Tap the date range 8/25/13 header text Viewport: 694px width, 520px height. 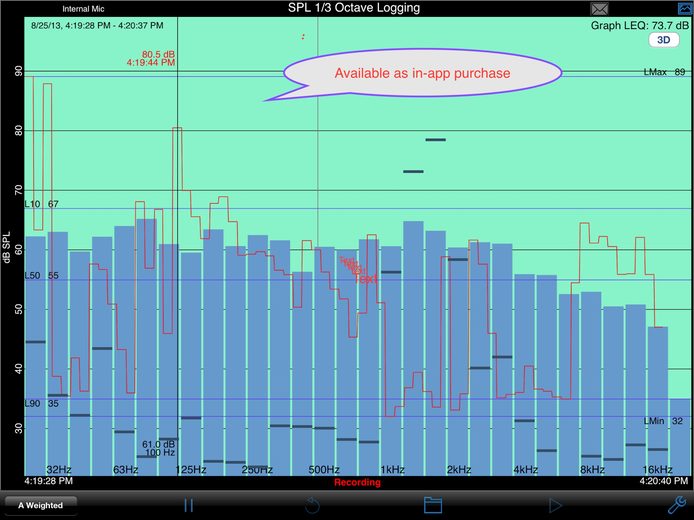point(97,26)
